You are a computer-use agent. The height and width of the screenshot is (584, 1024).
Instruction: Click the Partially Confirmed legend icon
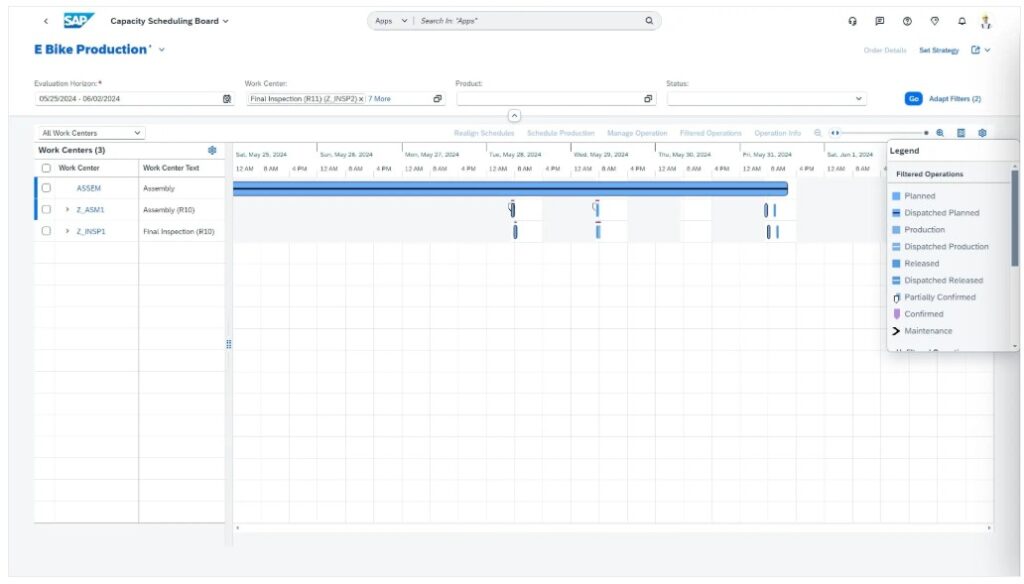click(x=897, y=297)
